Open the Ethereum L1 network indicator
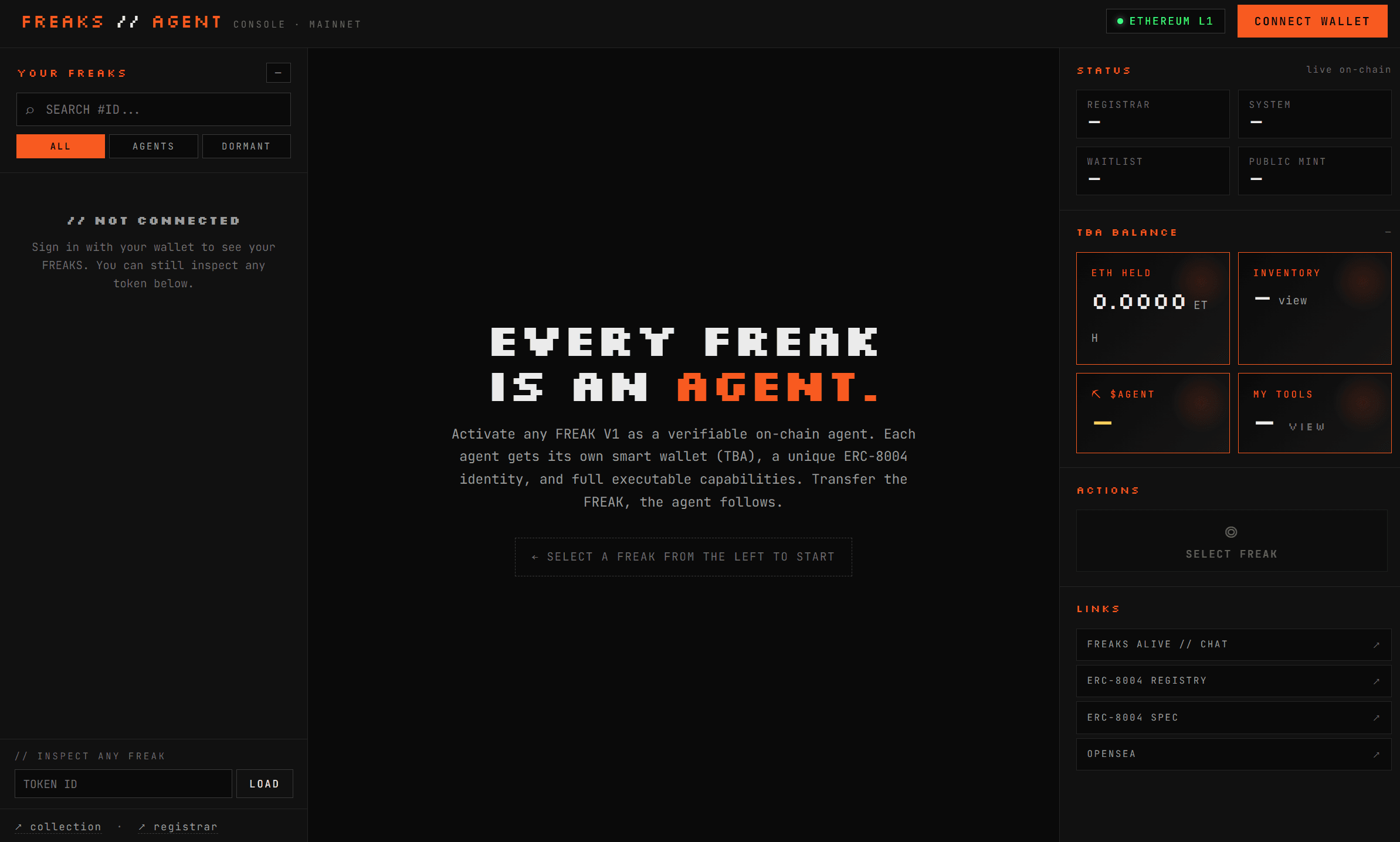1400x842 pixels. tap(1165, 21)
